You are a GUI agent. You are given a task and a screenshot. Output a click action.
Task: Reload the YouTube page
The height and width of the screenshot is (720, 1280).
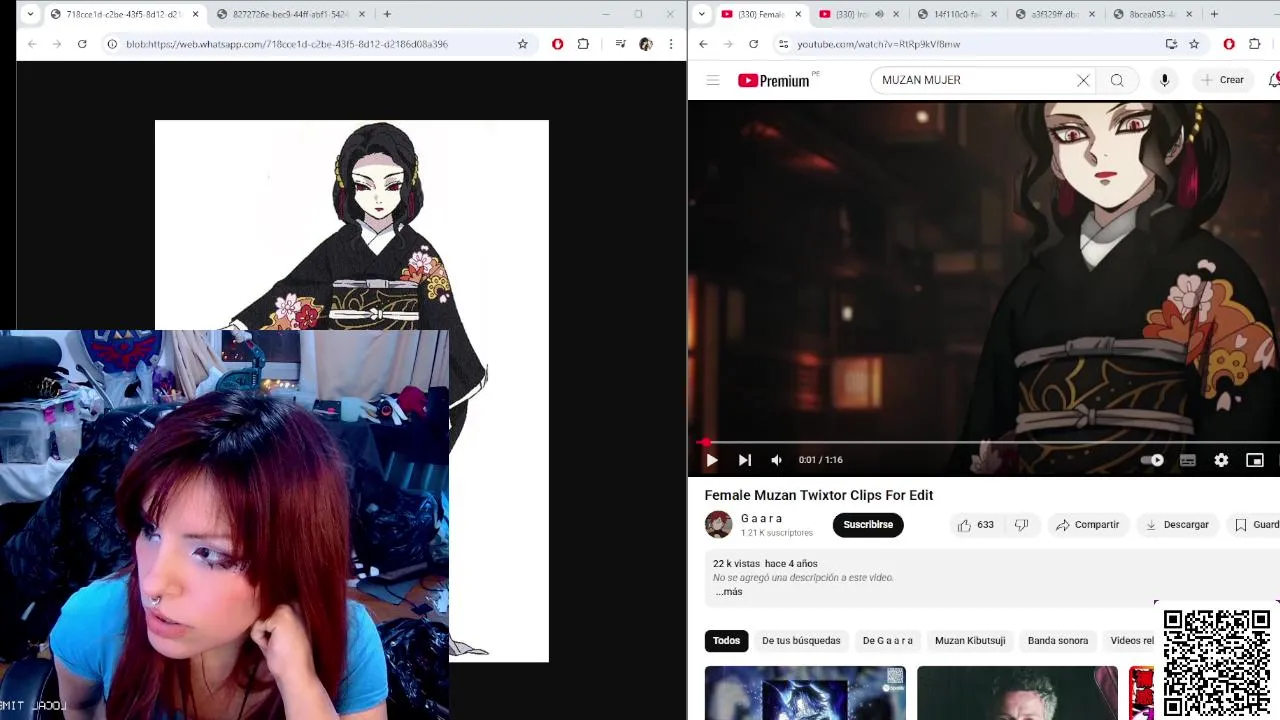[753, 44]
